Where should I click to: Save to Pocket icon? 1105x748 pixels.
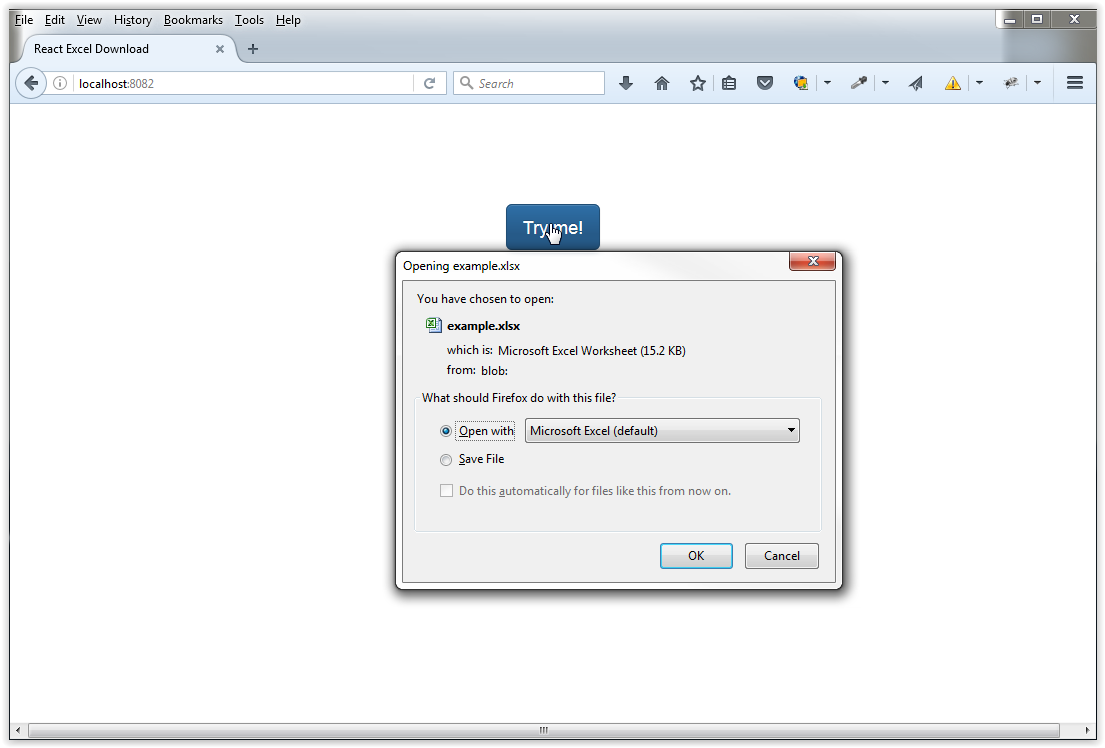point(765,83)
